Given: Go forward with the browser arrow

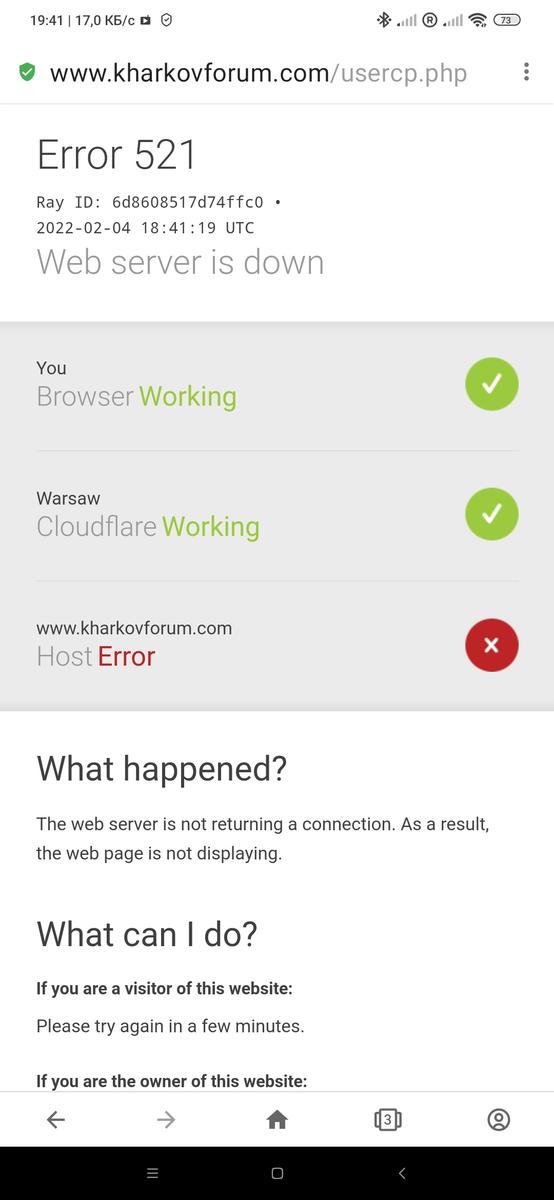Looking at the screenshot, I should pos(166,1120).
